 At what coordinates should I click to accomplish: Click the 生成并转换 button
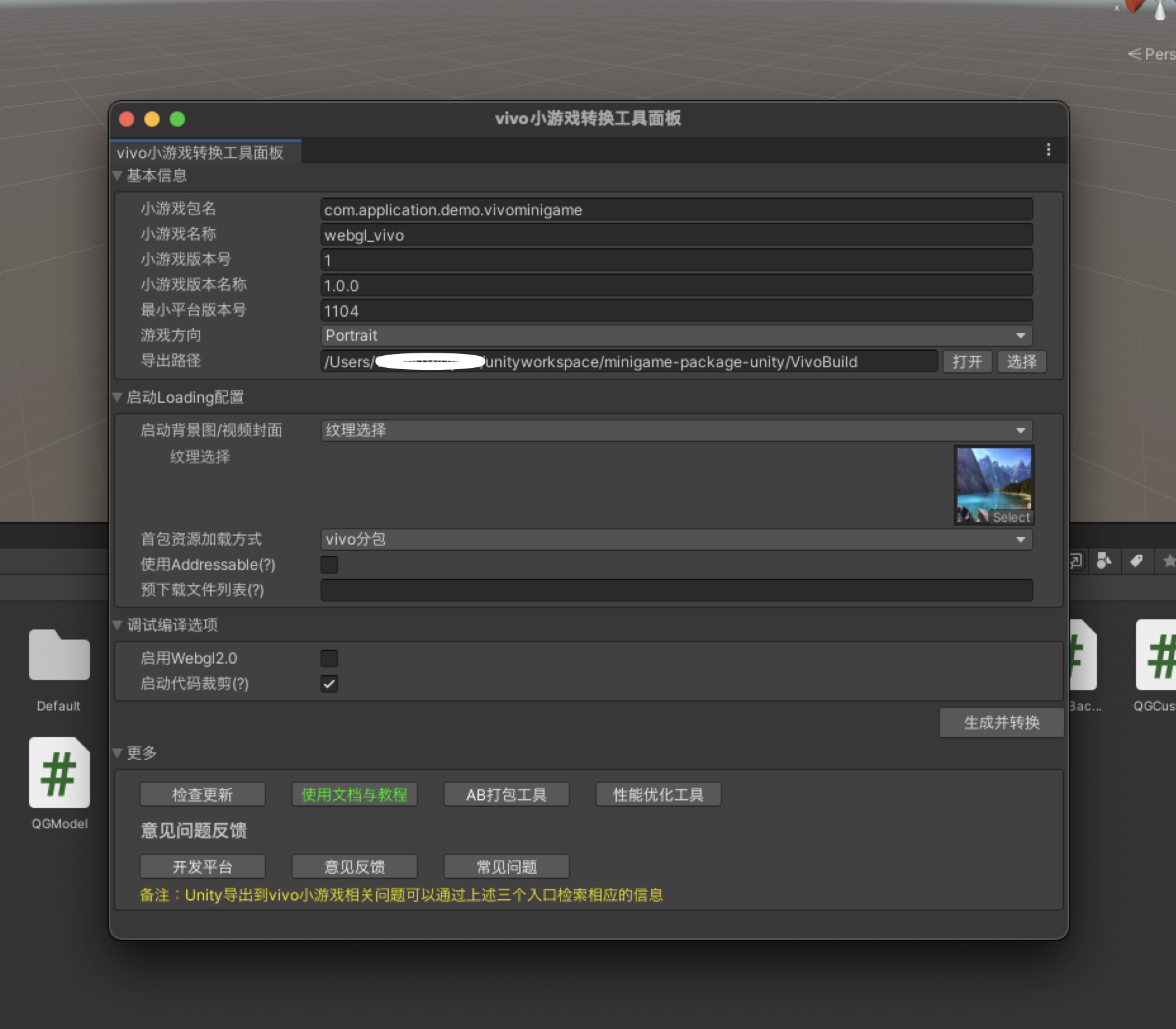click(1001, 723)
